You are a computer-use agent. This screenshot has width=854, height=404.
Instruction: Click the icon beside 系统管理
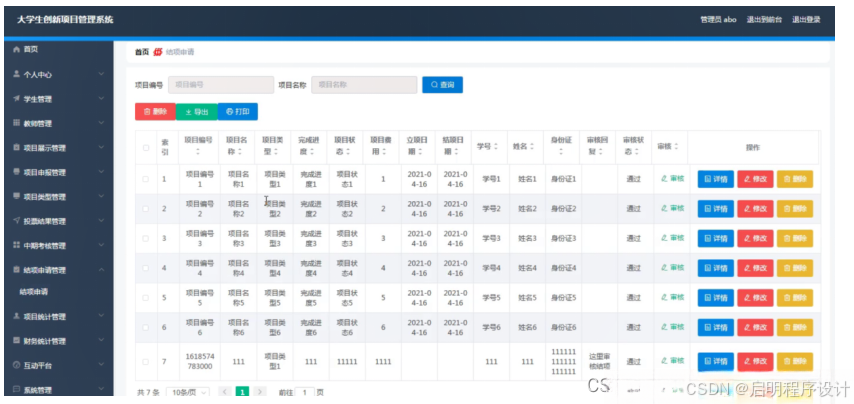16,389
